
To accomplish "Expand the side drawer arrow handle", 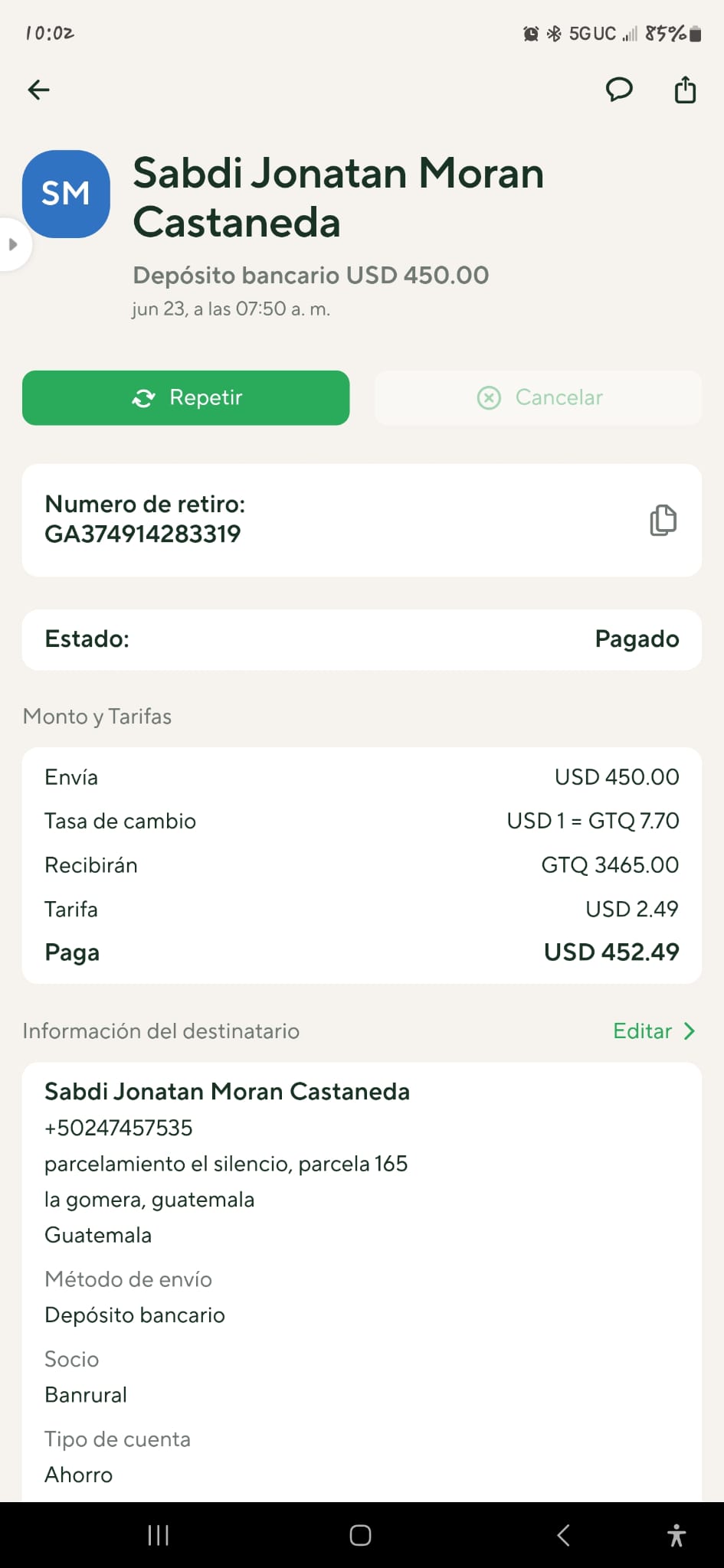I will pos(13,245).
